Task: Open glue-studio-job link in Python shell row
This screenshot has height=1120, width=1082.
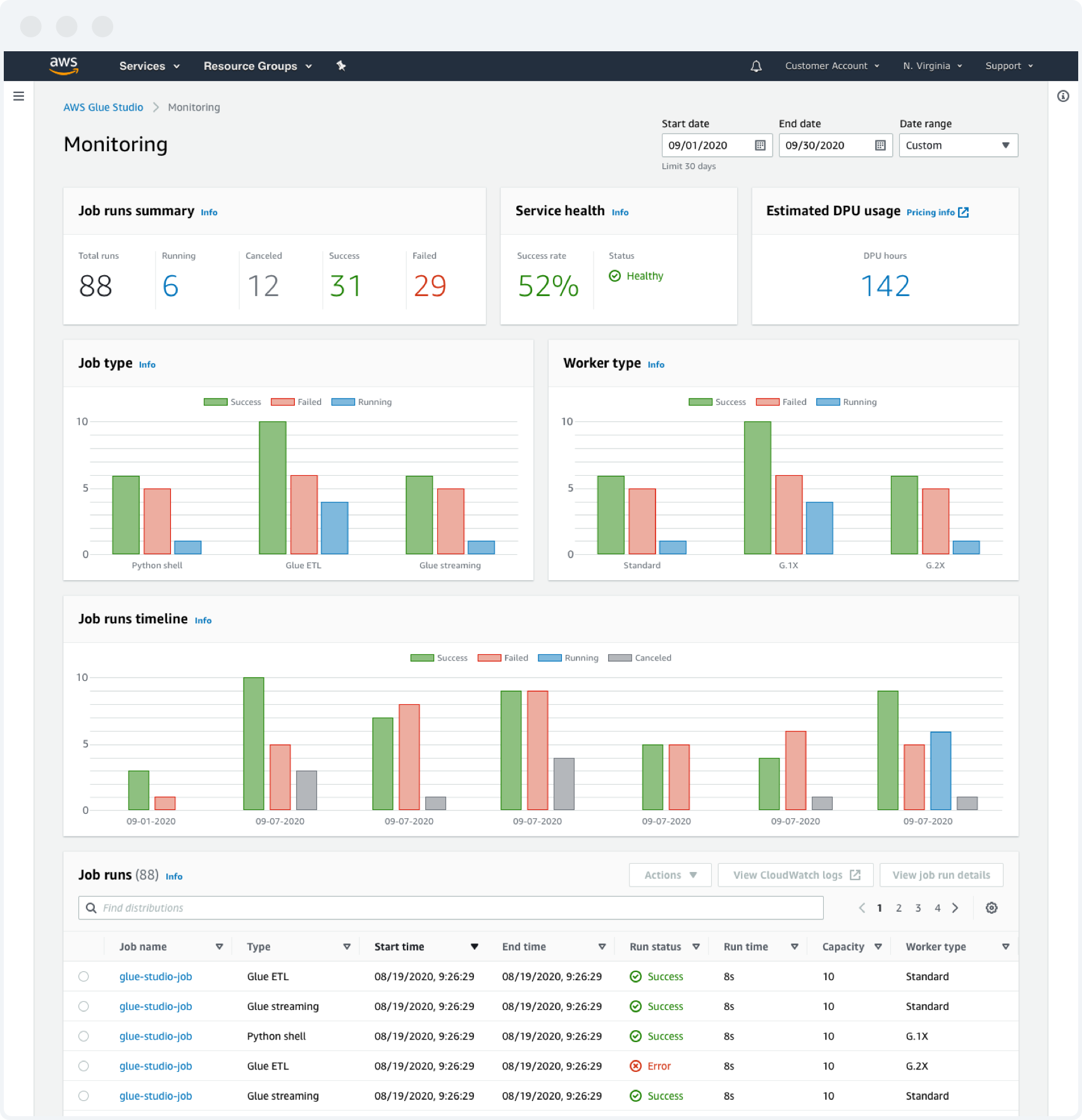Action: [156, 1036]
